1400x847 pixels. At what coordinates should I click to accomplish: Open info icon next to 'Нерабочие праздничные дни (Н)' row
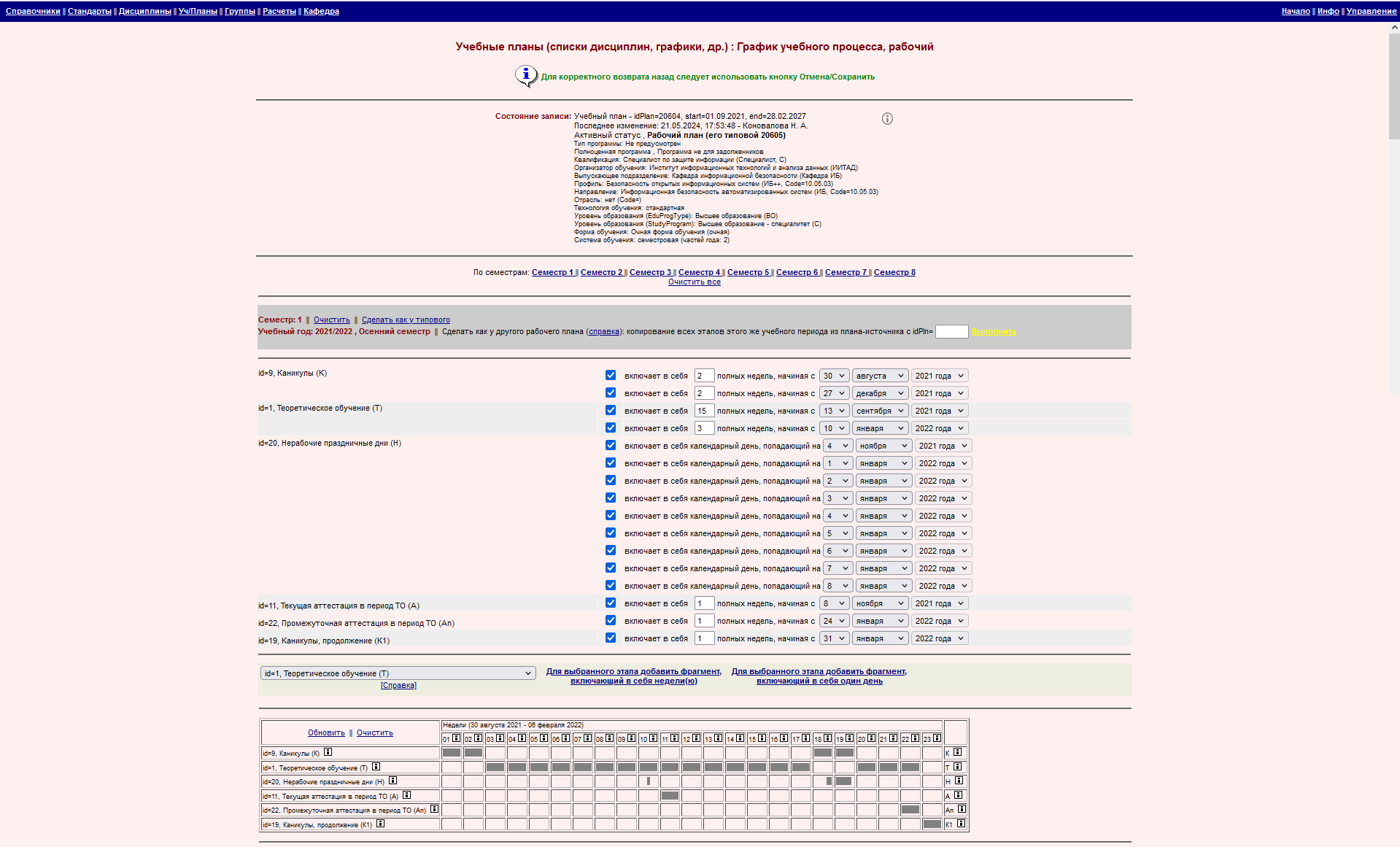coord(392,781)
